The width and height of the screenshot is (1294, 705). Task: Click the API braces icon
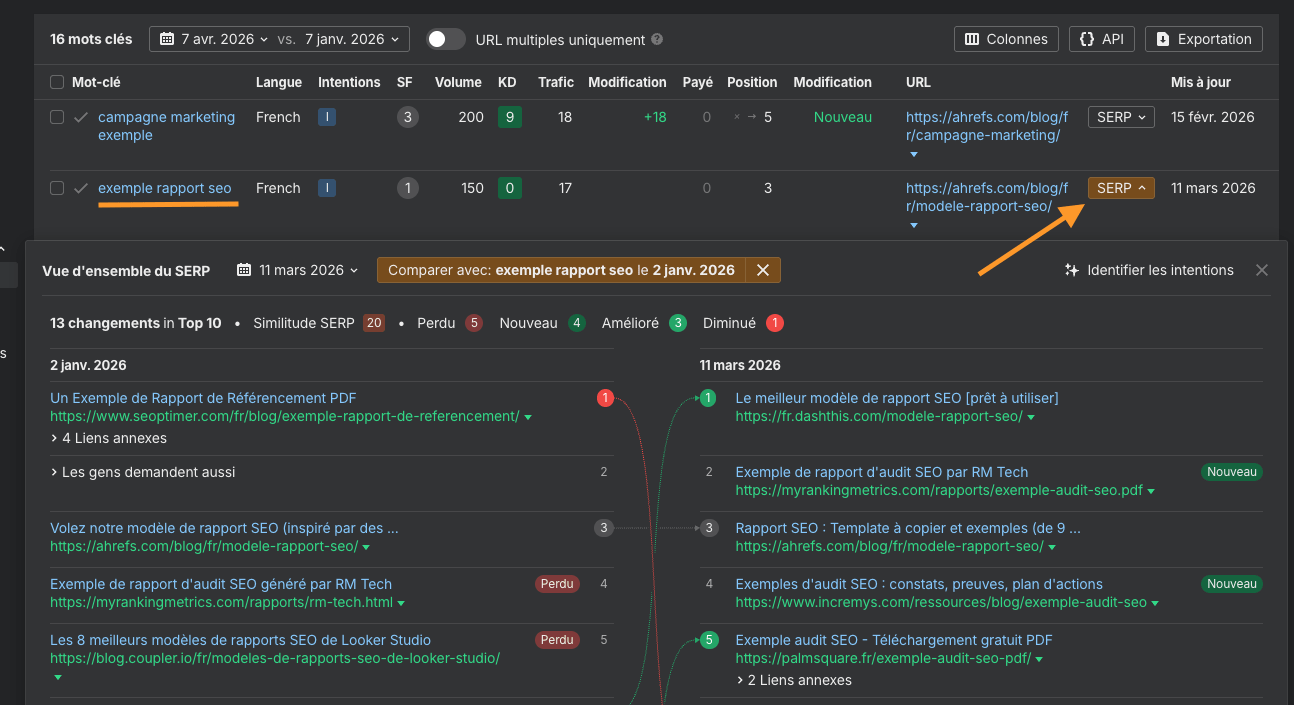coord(1086,39)
